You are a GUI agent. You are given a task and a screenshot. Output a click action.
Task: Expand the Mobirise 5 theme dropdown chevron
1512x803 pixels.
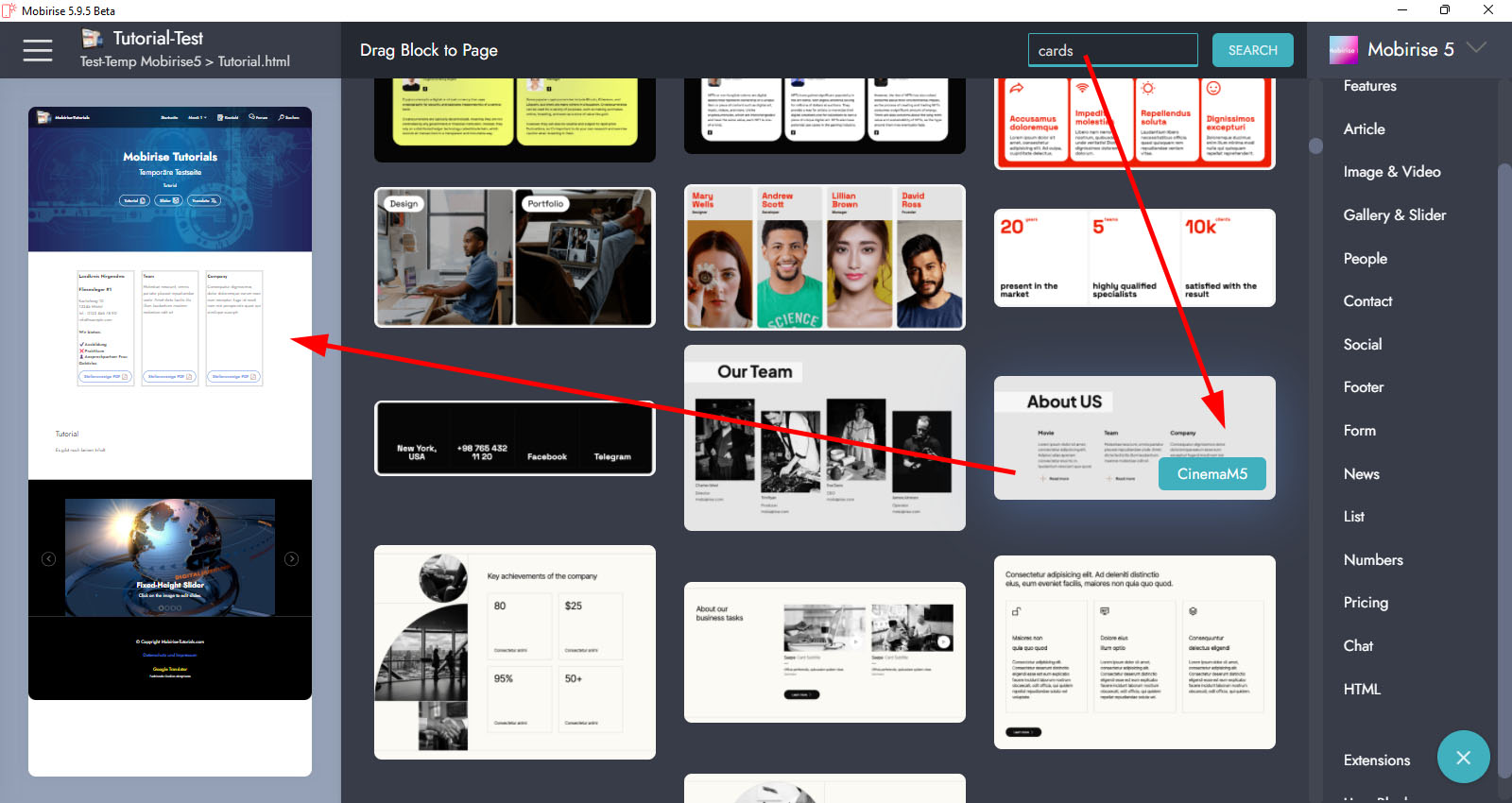point(1476,47)
